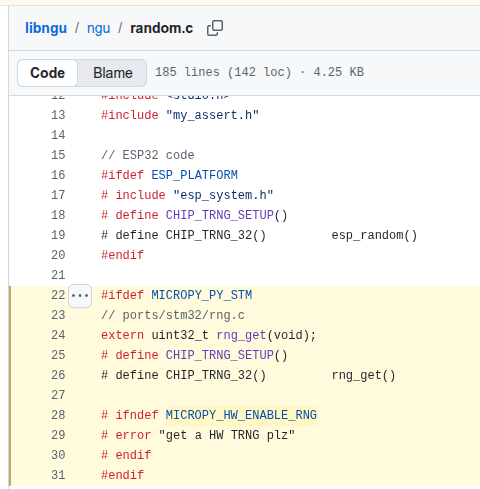Click the MICROPY_PY_STM identifier
Image resolution: width=480 pixels, height=489 pixels.
pyautogui.click(x=202, y=295)
